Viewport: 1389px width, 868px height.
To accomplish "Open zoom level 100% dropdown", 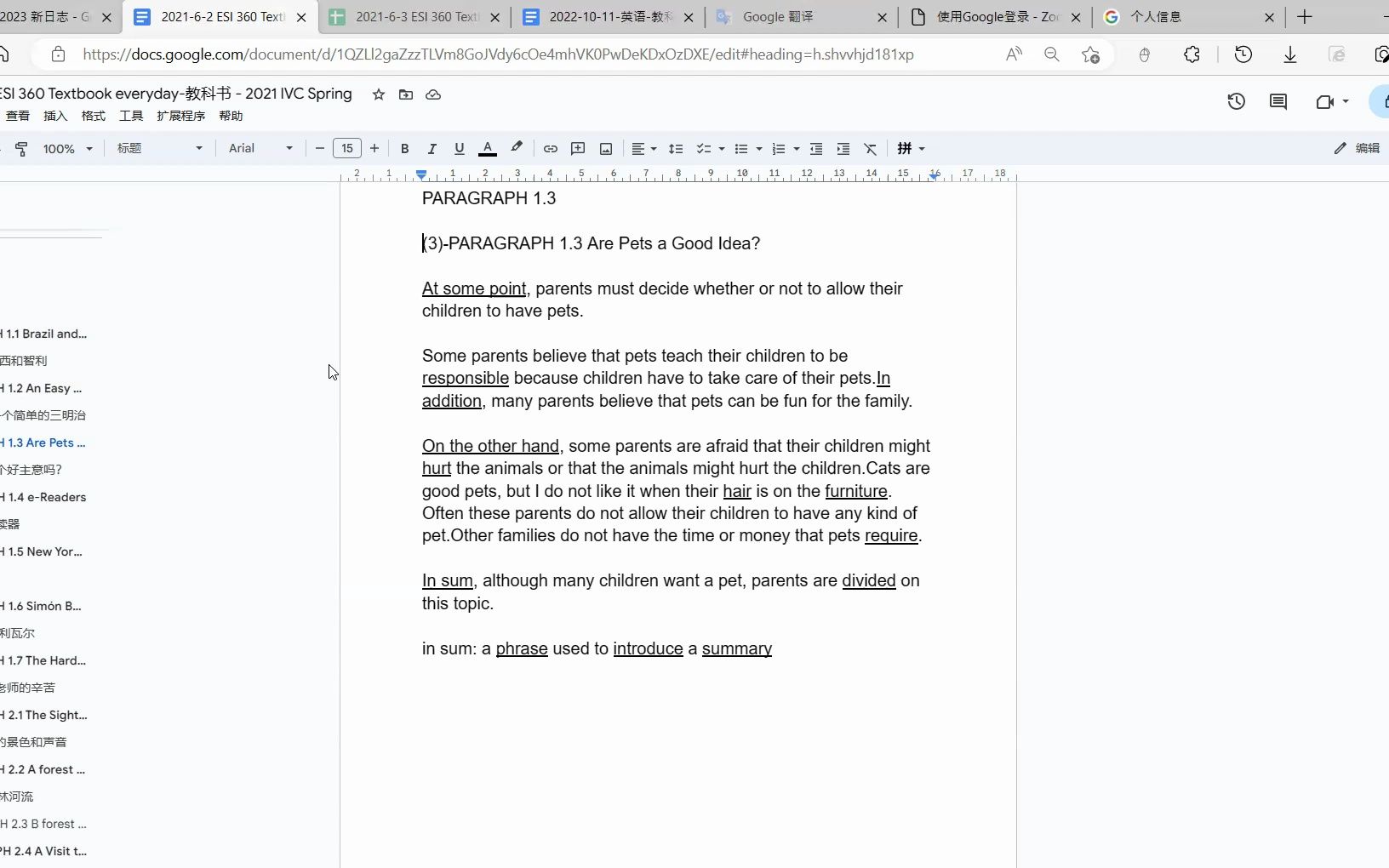I will coord(67,149).
